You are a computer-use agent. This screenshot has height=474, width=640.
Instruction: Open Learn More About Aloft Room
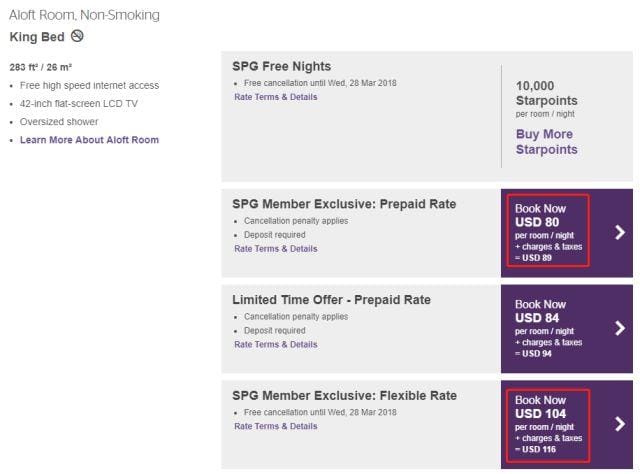(89, 139)
